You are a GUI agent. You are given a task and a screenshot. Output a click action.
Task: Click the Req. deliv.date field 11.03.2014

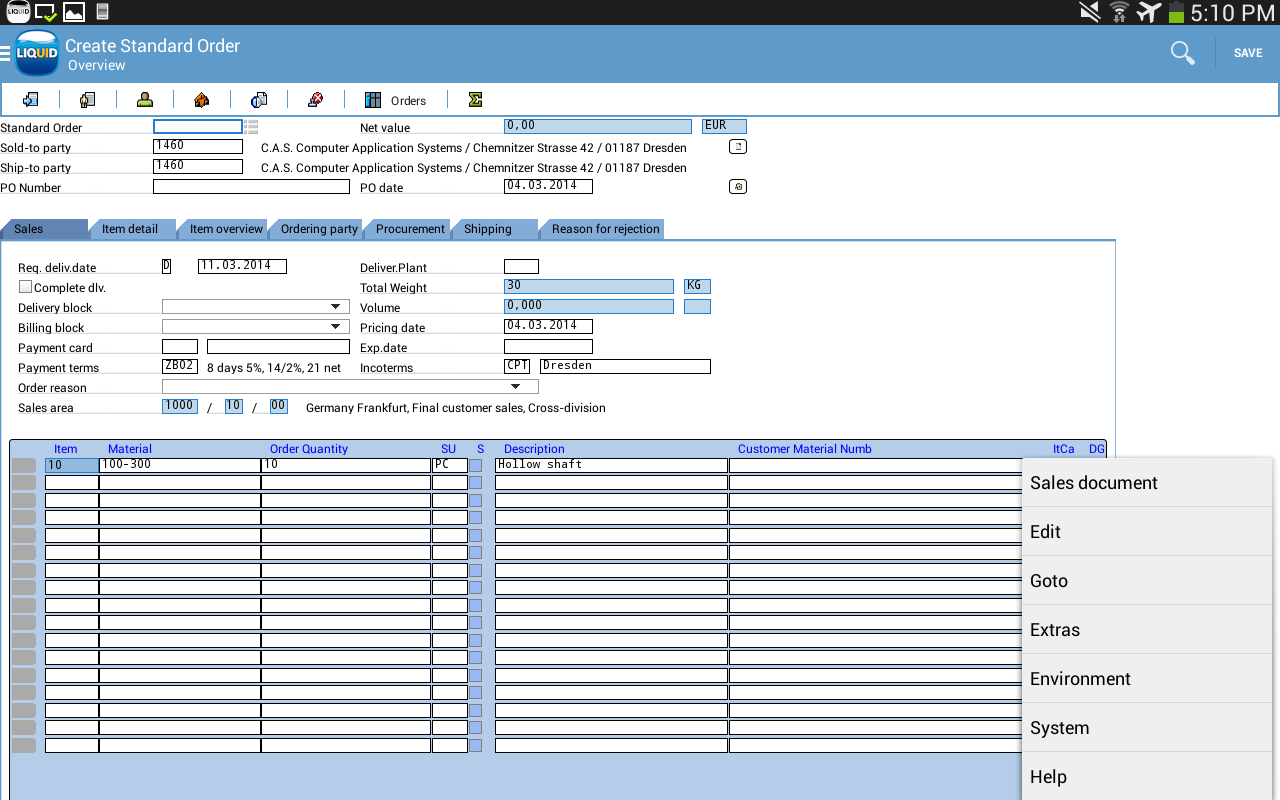pyautogui.click(x=242, y=266)
